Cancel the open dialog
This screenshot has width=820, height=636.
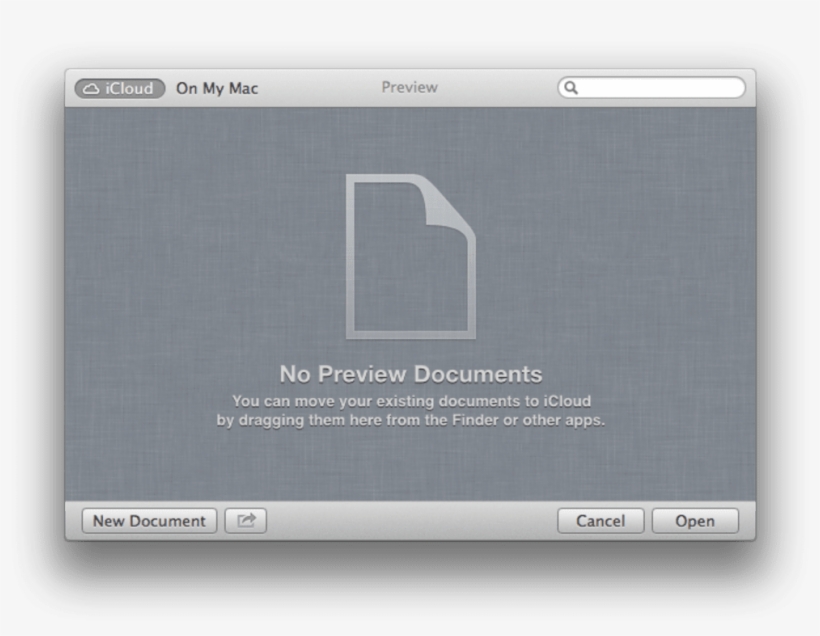click(x=600, y=521)
